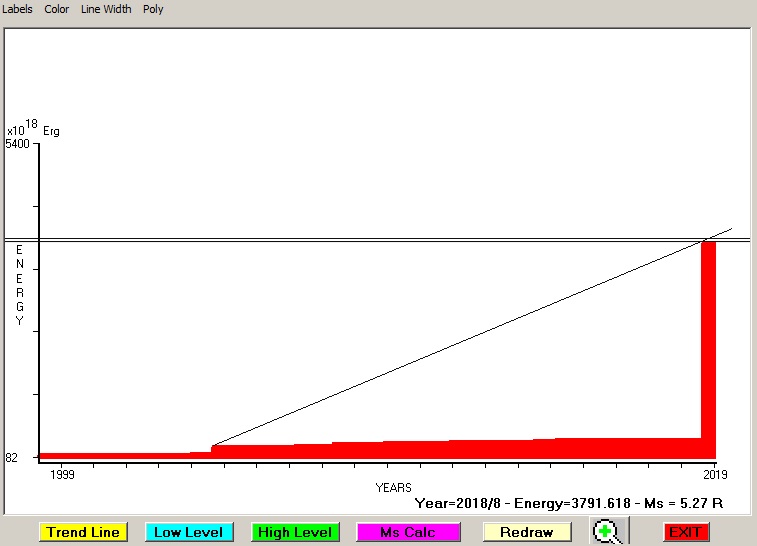The image size is (757, 546).
Task: Select the 1999 start year label
Action: 62,473
